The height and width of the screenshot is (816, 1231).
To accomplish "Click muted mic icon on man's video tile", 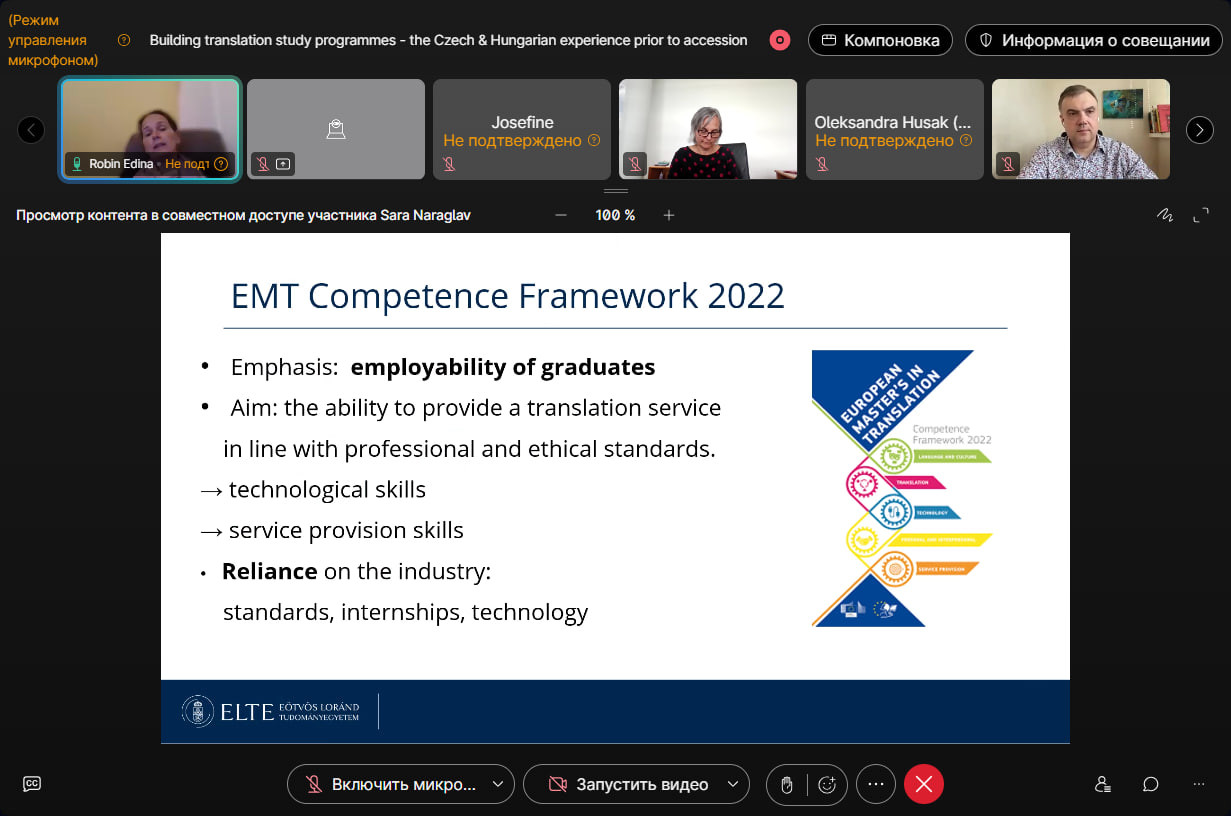I will (1008, 164).
